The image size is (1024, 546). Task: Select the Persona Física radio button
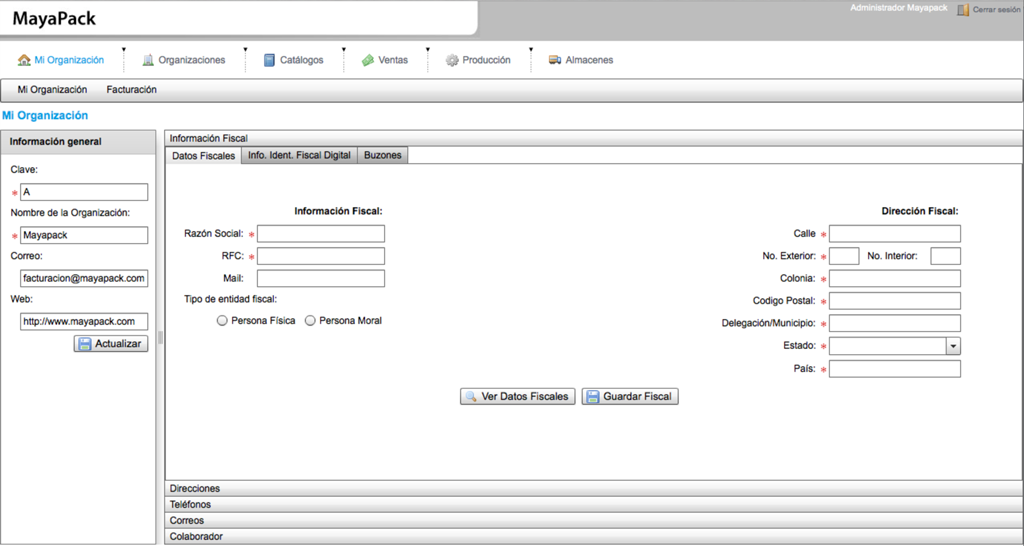[222, 321]
